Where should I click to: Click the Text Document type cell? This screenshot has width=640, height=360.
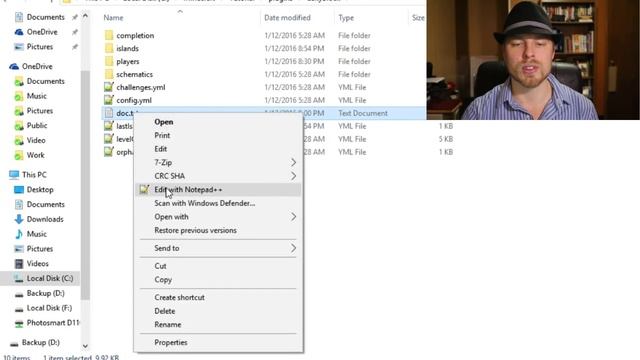click(x=362, y=113)
